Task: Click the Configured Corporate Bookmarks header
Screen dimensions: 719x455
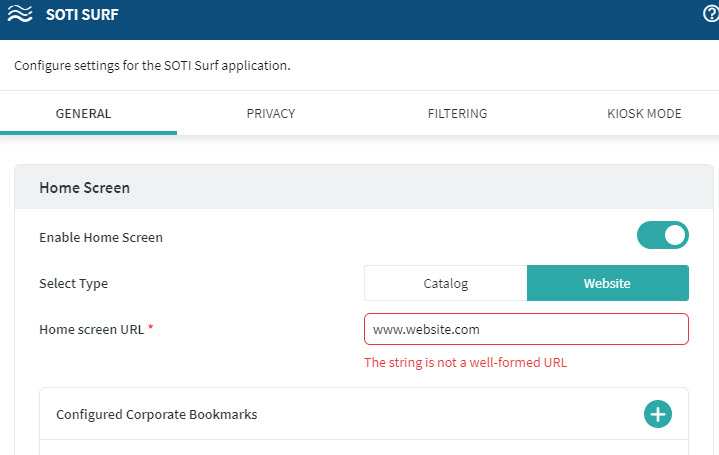Action: coord(156,414)
